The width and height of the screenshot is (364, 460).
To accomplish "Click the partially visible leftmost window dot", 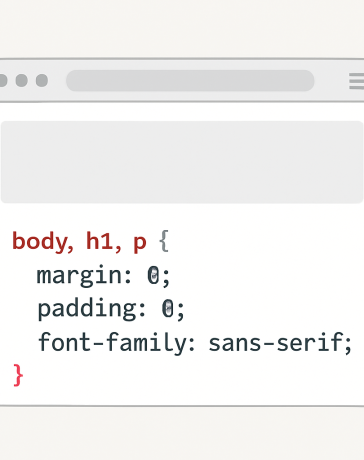I will (x=3, y=80).
